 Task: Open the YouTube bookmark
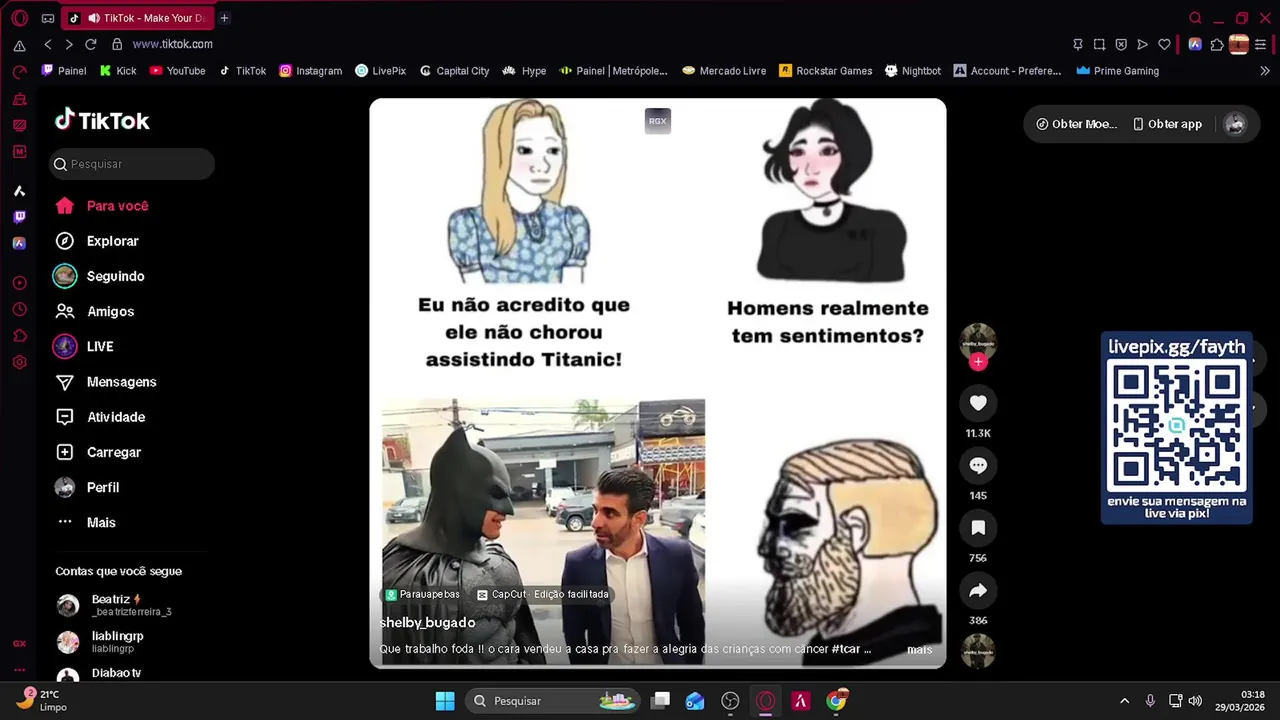coord(177,71)
